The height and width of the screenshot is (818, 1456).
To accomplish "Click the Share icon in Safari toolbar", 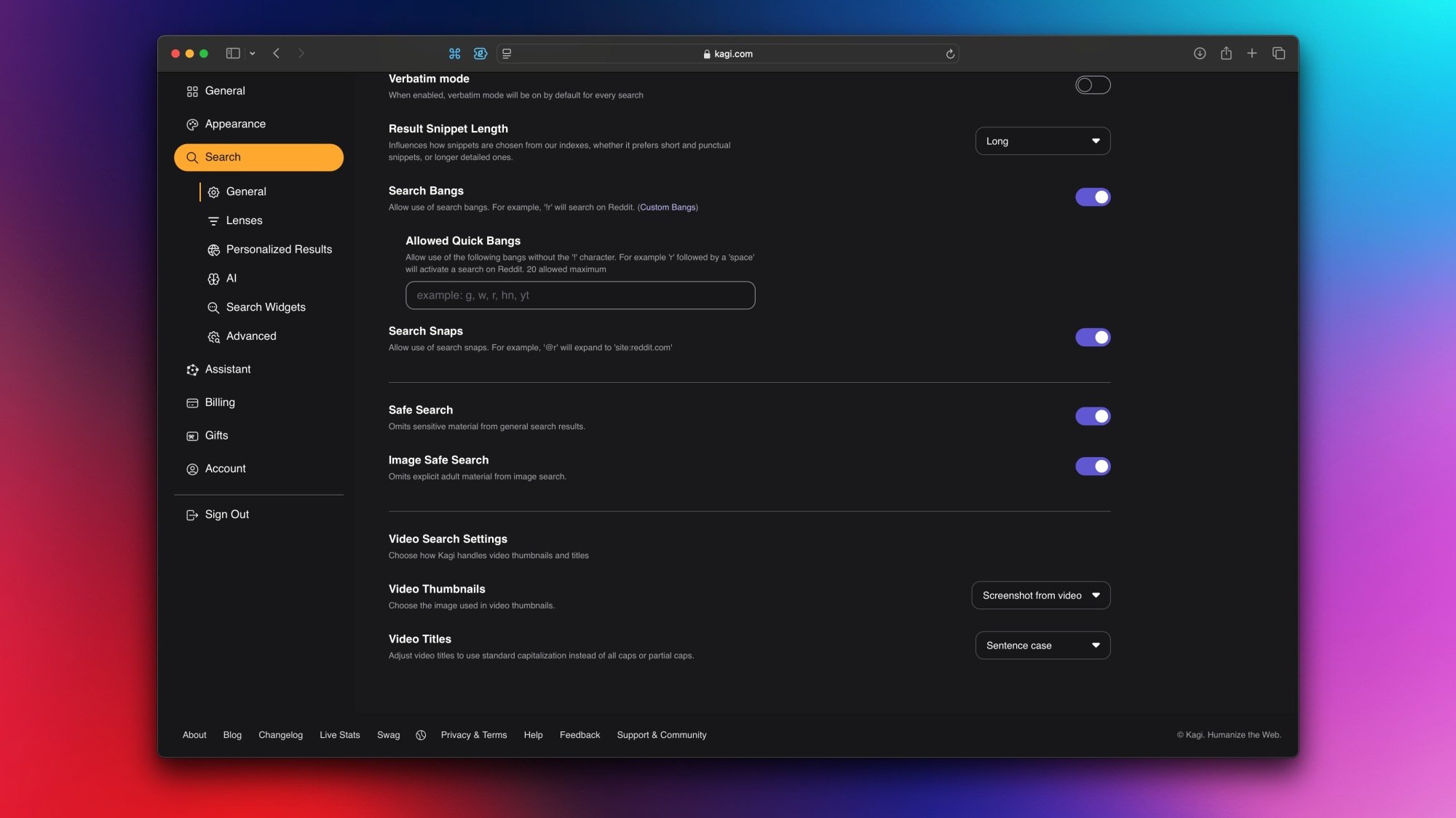I will pos(1226,53).
